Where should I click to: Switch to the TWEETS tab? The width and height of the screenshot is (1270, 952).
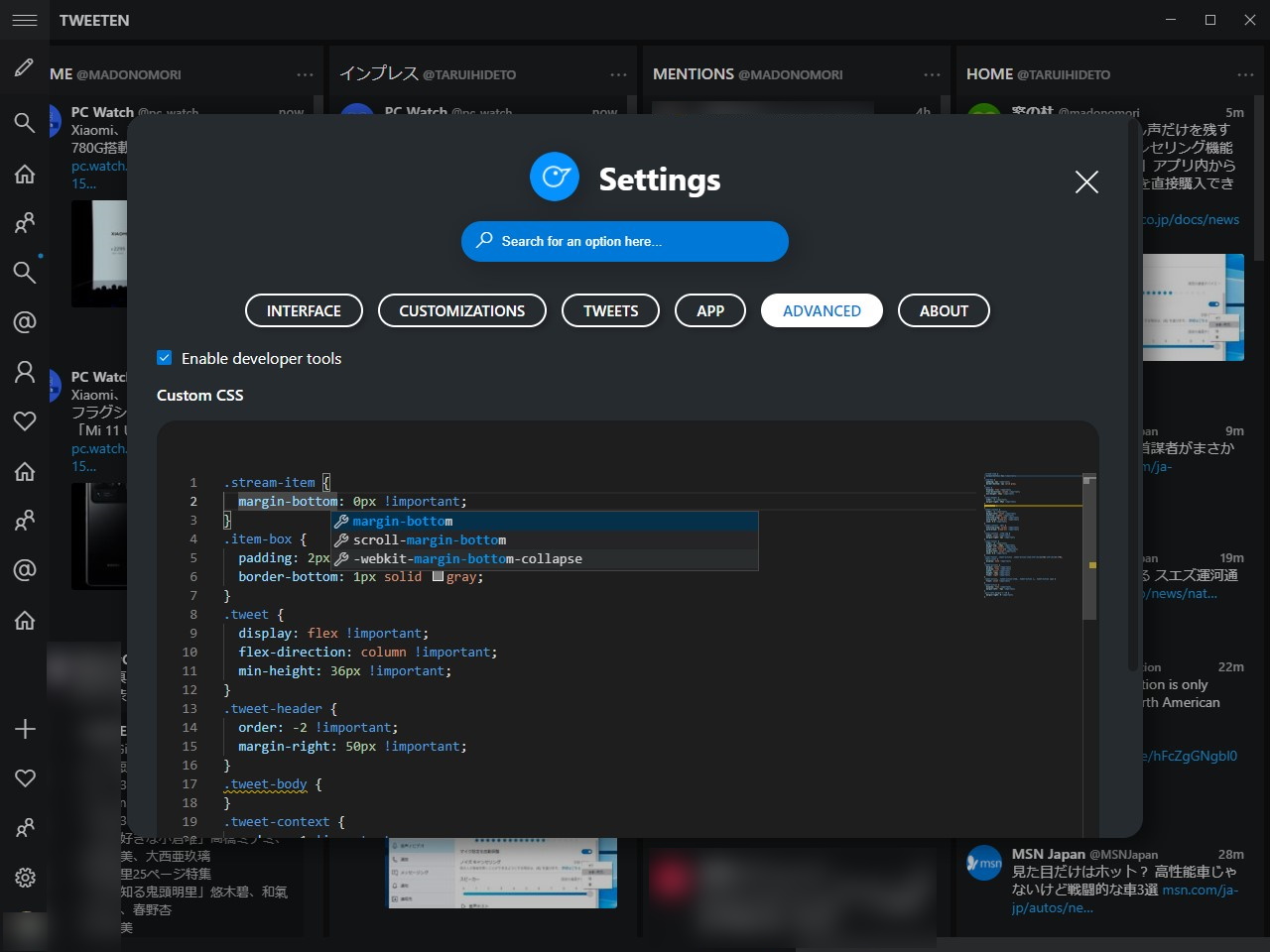click(610, 310)
